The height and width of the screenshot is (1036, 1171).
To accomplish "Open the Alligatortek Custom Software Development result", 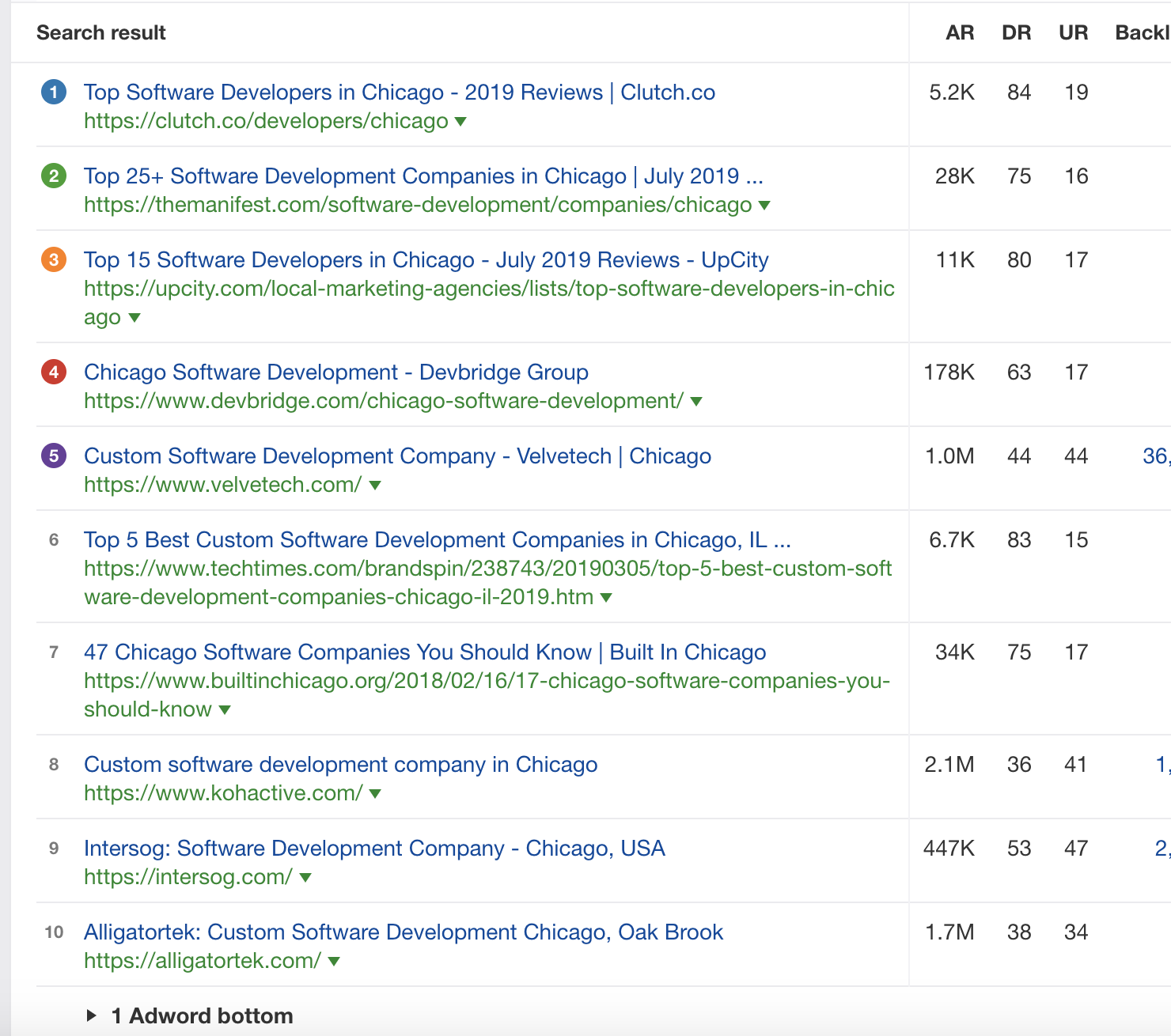I will coord(404,932).
